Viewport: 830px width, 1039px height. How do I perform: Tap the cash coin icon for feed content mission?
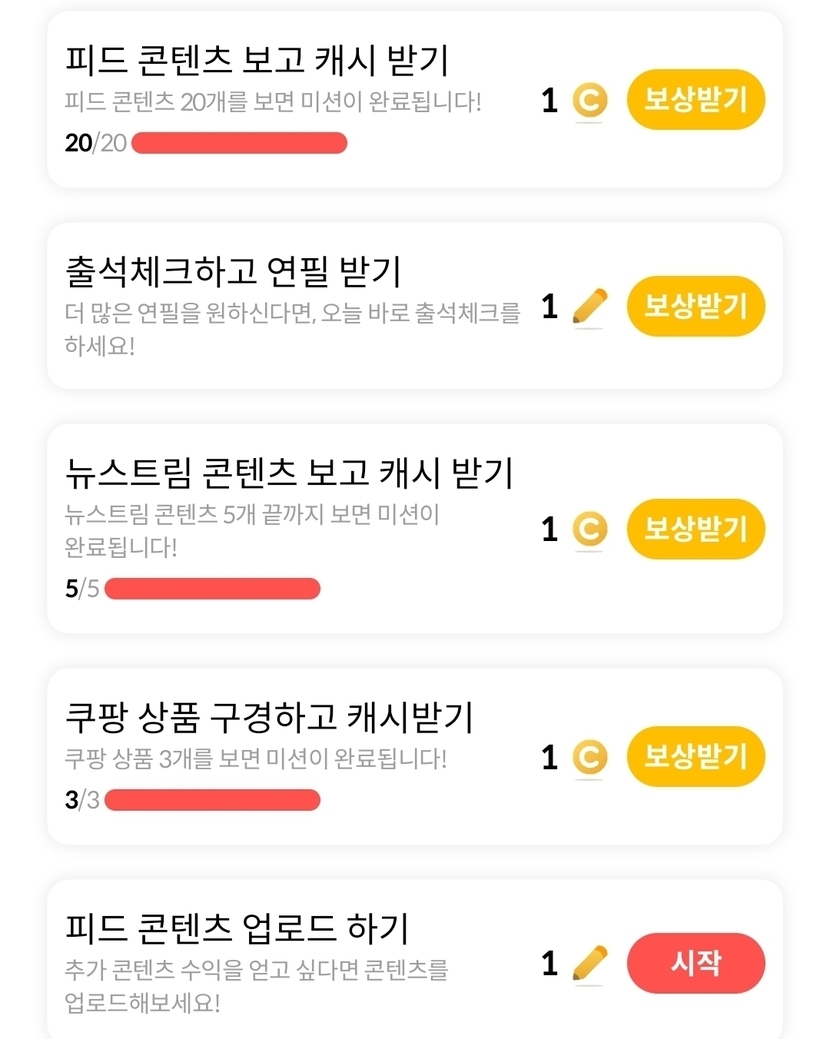589,101
